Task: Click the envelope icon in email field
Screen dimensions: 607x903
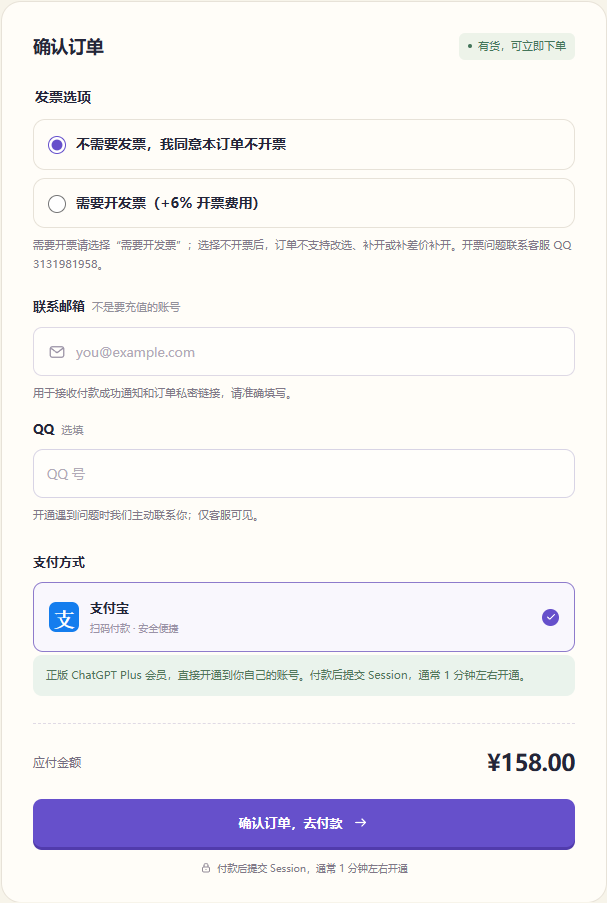Action: (57, 352)
